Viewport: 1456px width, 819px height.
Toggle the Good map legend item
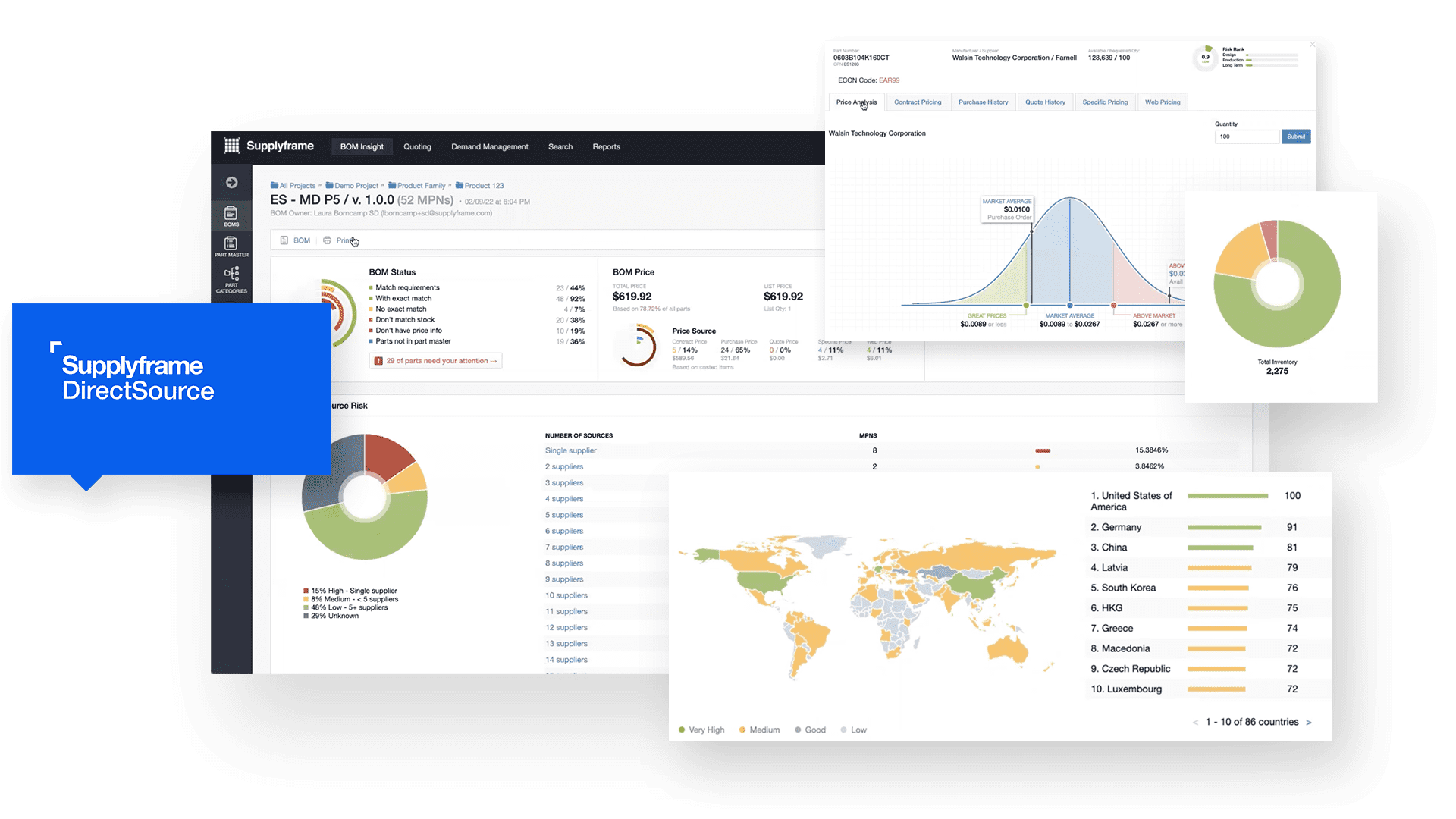pos(810,730)
